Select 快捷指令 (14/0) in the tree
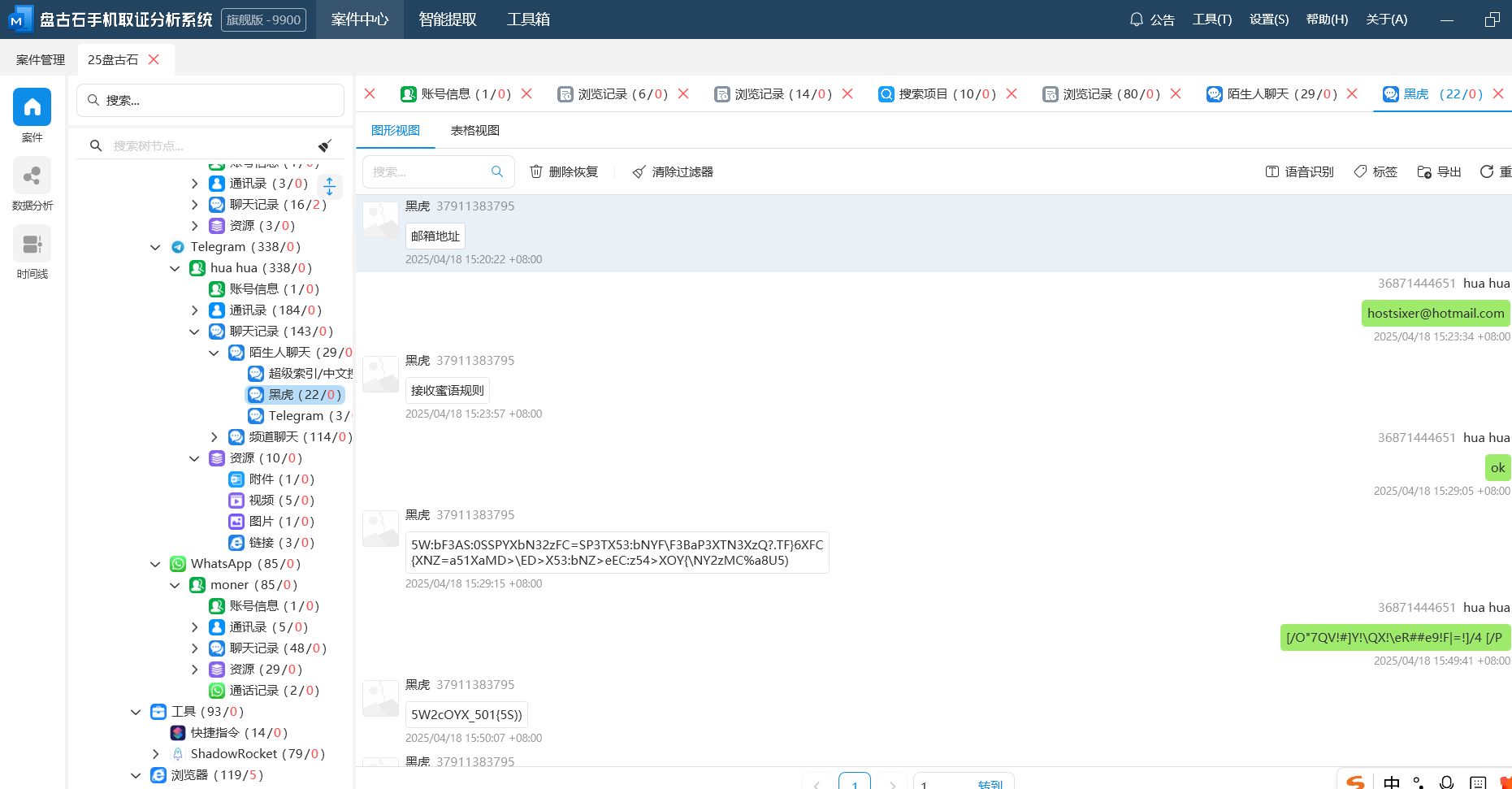Image resolution: width=1512 pixels, height=789 pixels. [x=229, y=733]
